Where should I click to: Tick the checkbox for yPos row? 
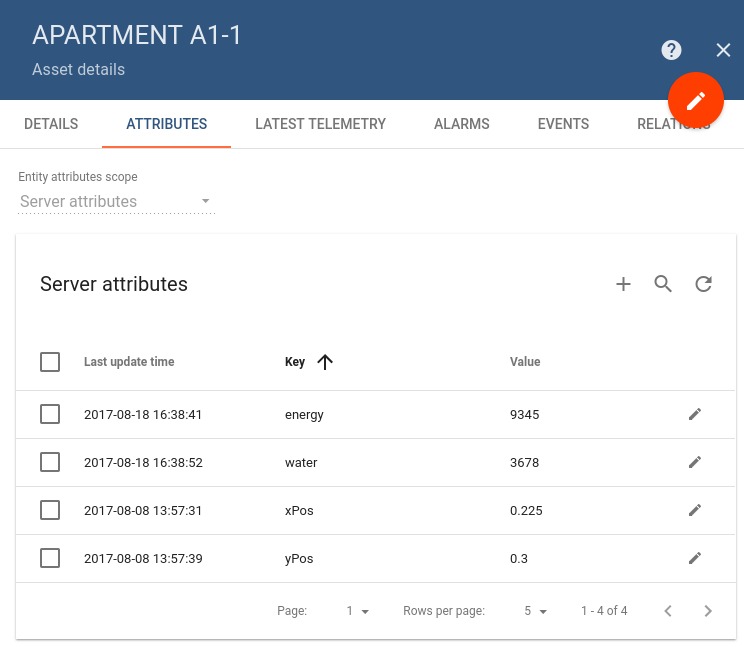point(50,558)
